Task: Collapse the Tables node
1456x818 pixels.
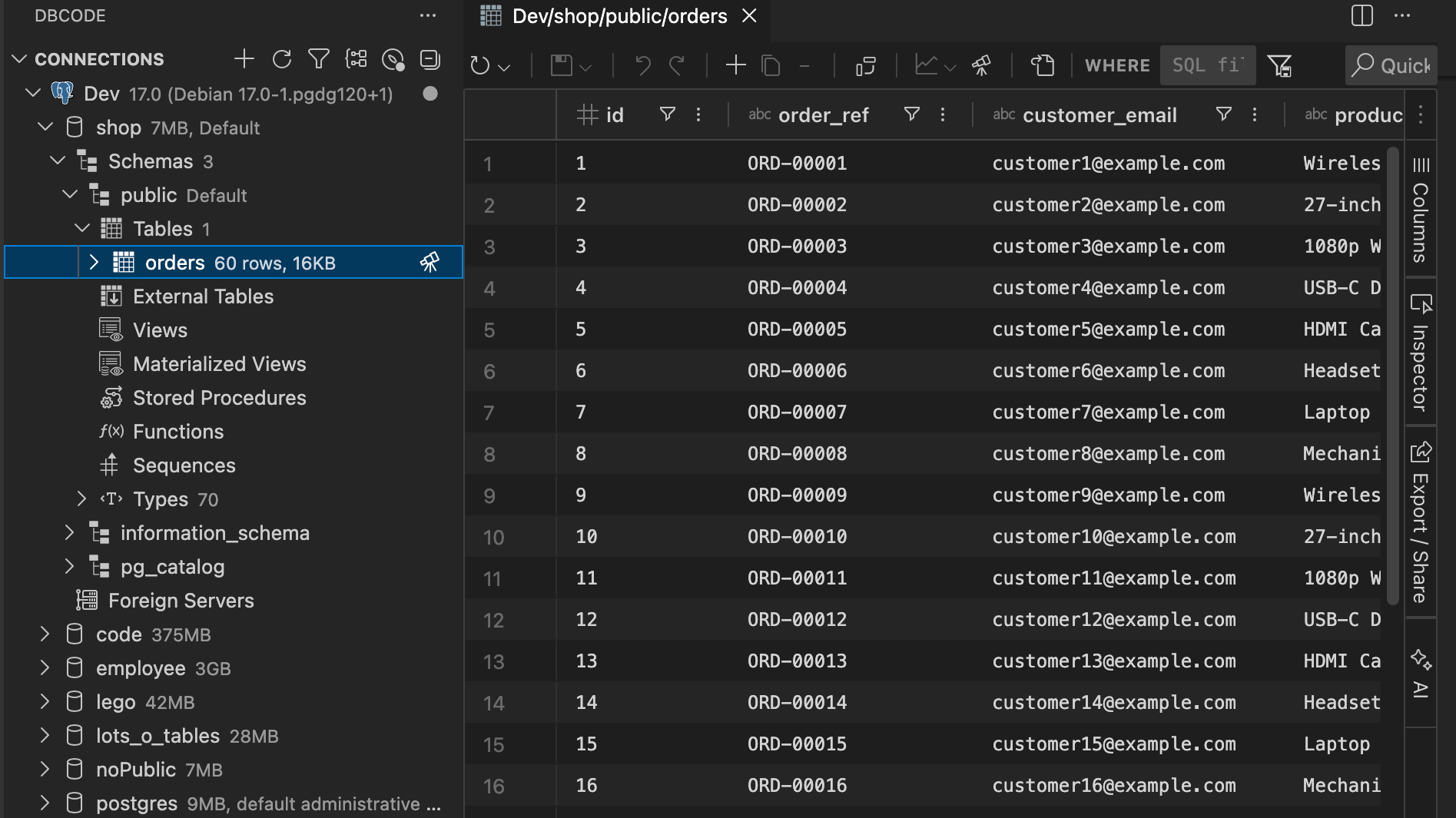Action: click(82, 228)
